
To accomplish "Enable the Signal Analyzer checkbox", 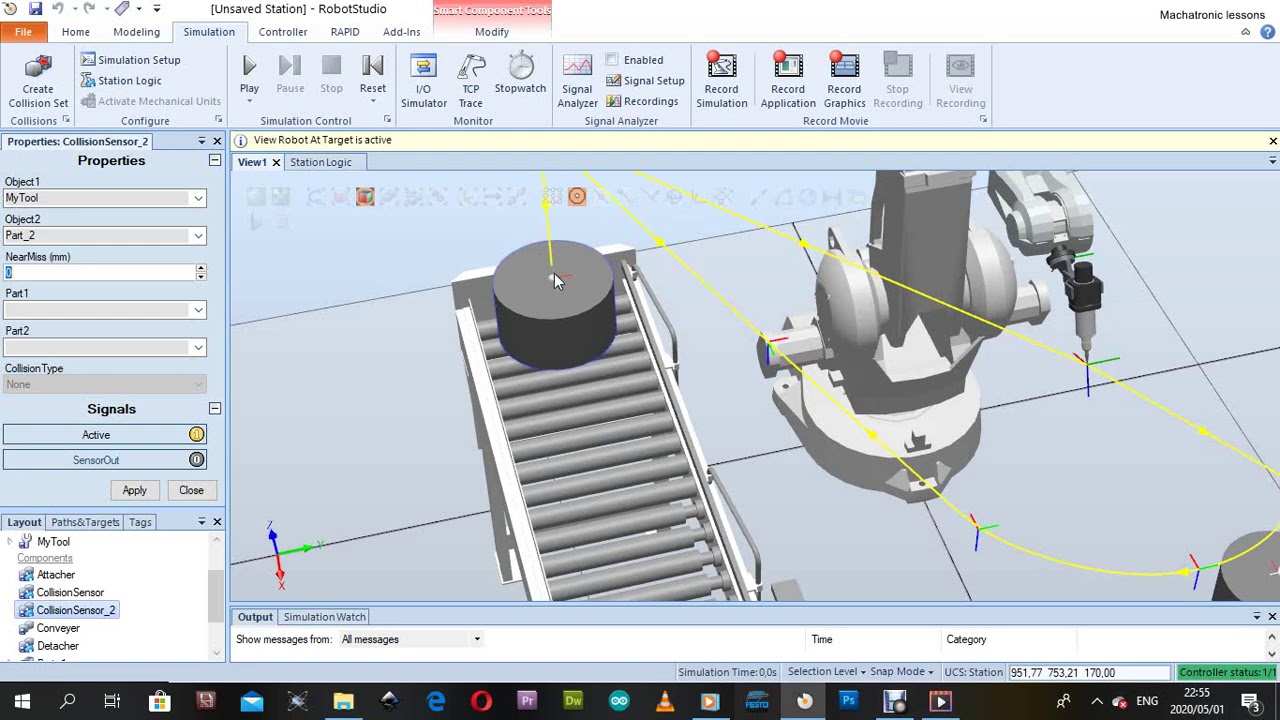I will (x=612, y=60).
